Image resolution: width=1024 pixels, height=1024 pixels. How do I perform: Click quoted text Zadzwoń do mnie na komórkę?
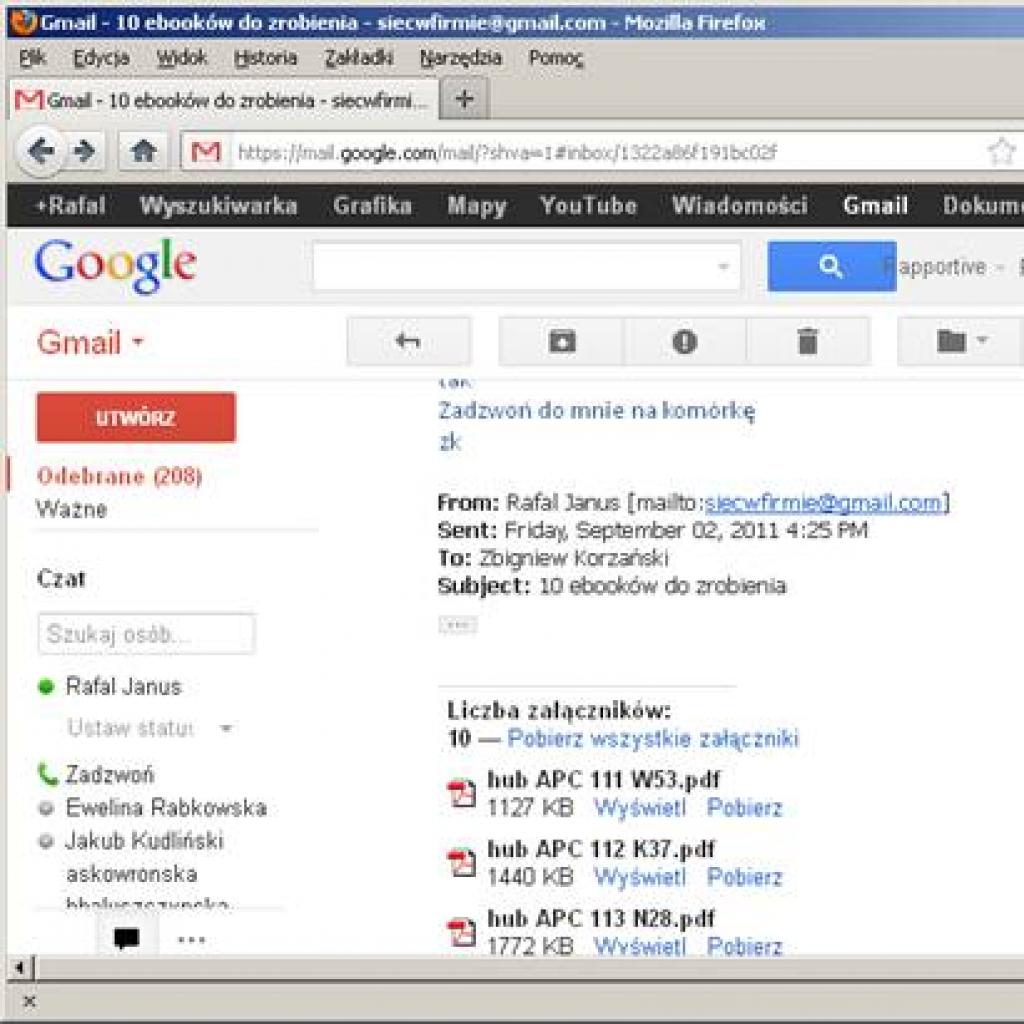point(596,411)
